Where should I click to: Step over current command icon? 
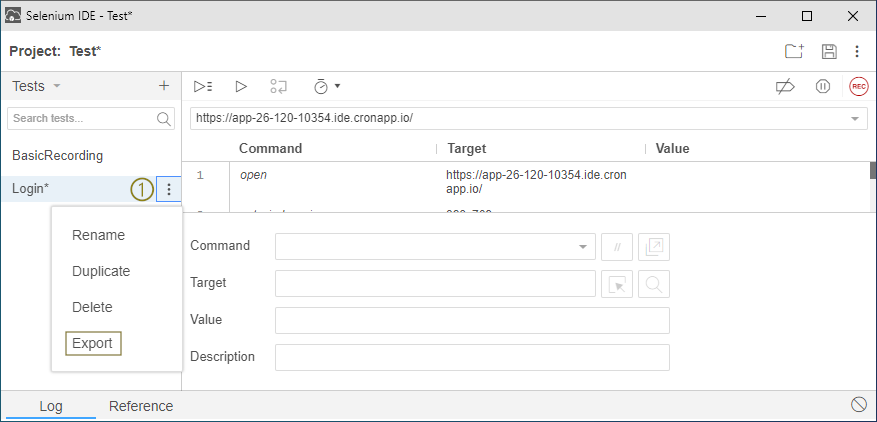pyautogui.click(x=279, y=86)
